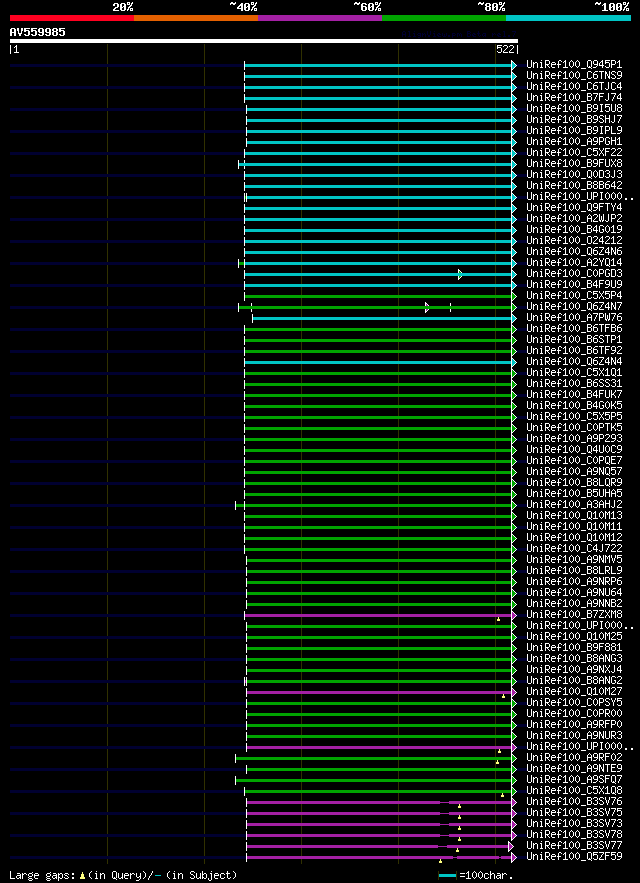Select the UniRef100_Q4U0C9 label
The image size is (640, 883).
pos(574,450)
